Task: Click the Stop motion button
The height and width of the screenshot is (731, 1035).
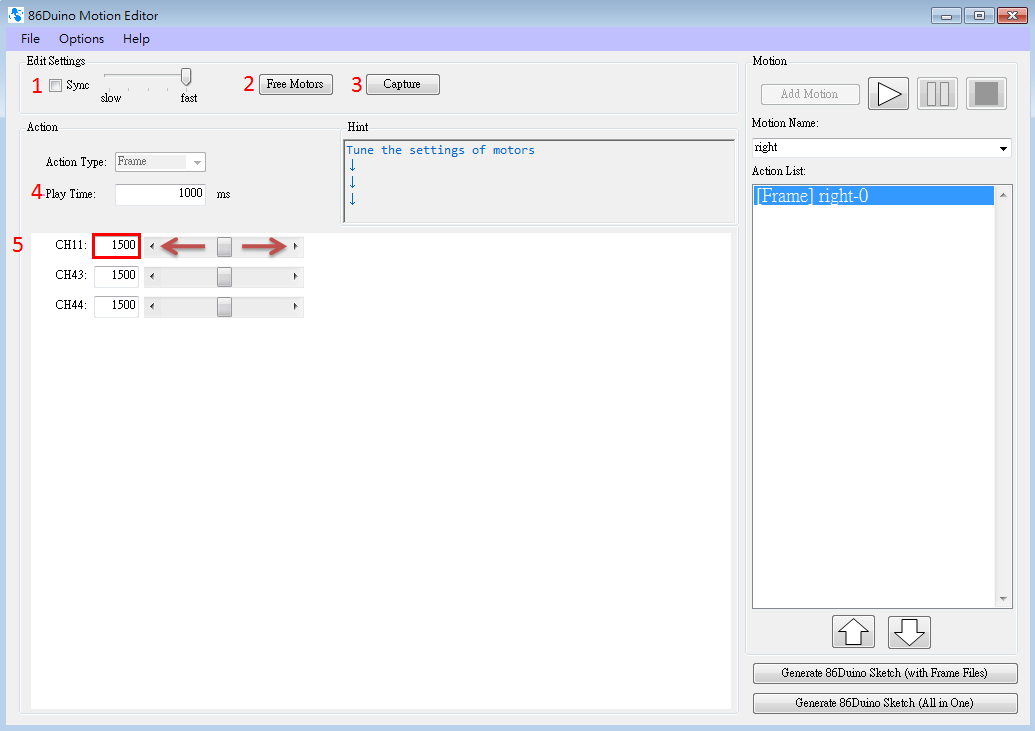Action: click(986, 94)
